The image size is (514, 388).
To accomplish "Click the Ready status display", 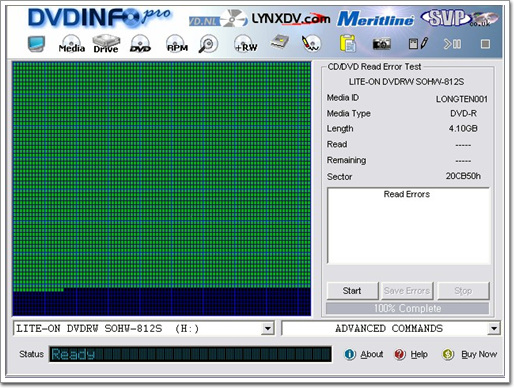I will click(190, 354).
